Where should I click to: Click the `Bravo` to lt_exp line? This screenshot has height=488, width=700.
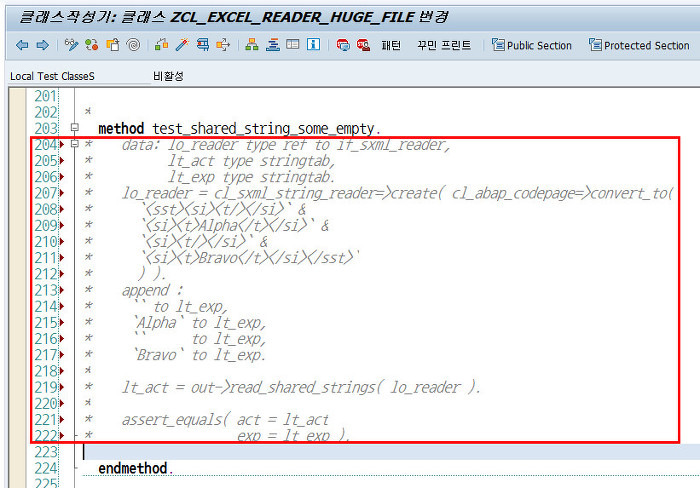(x=200, y=355)
